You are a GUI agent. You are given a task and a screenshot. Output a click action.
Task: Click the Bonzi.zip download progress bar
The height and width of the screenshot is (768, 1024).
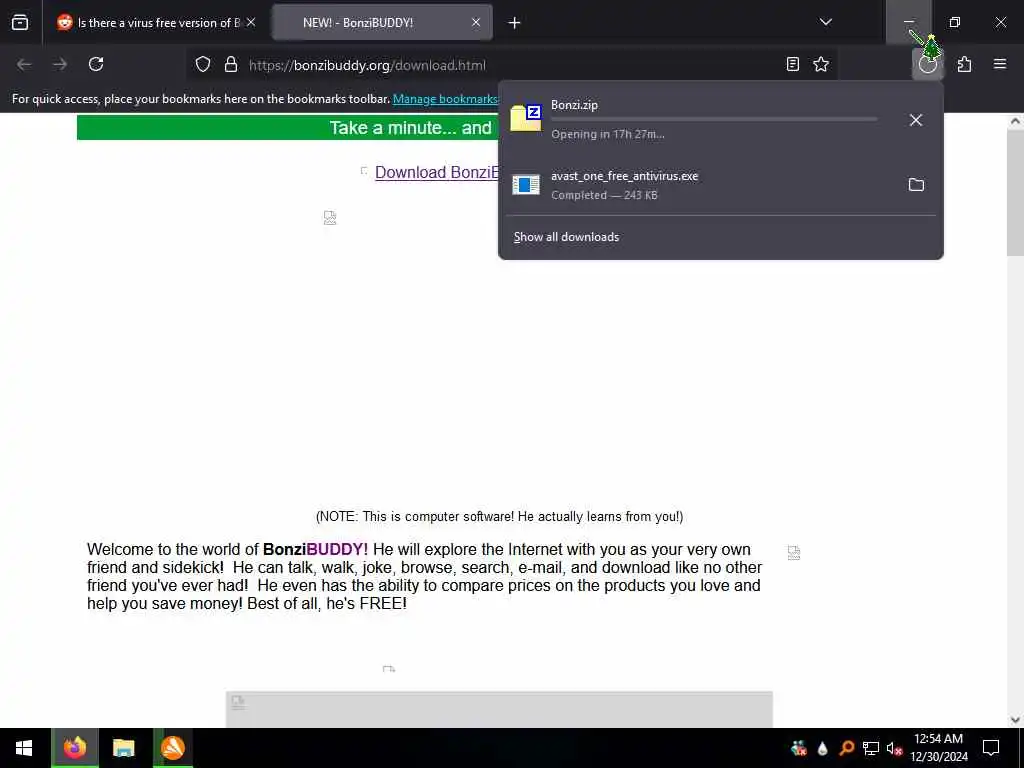(714, 119)
